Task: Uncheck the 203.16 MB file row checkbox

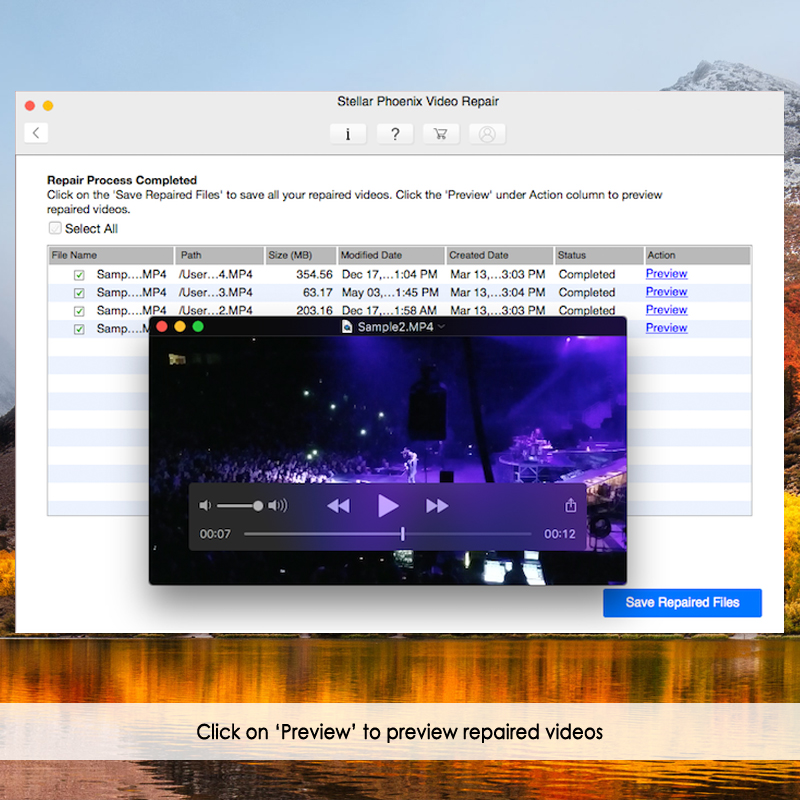Action: 79,311
